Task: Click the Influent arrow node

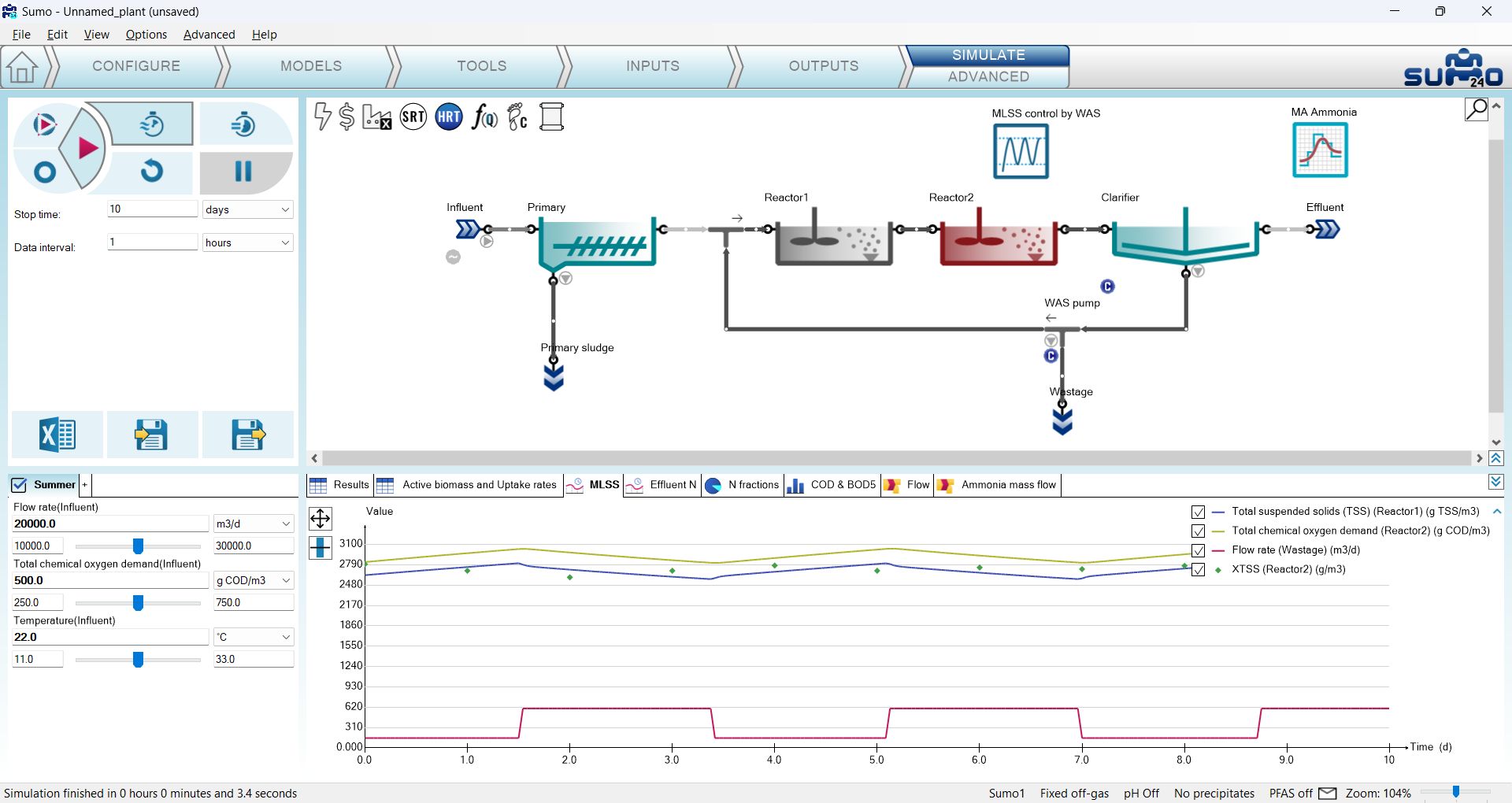Action: [x=467, y=229]
